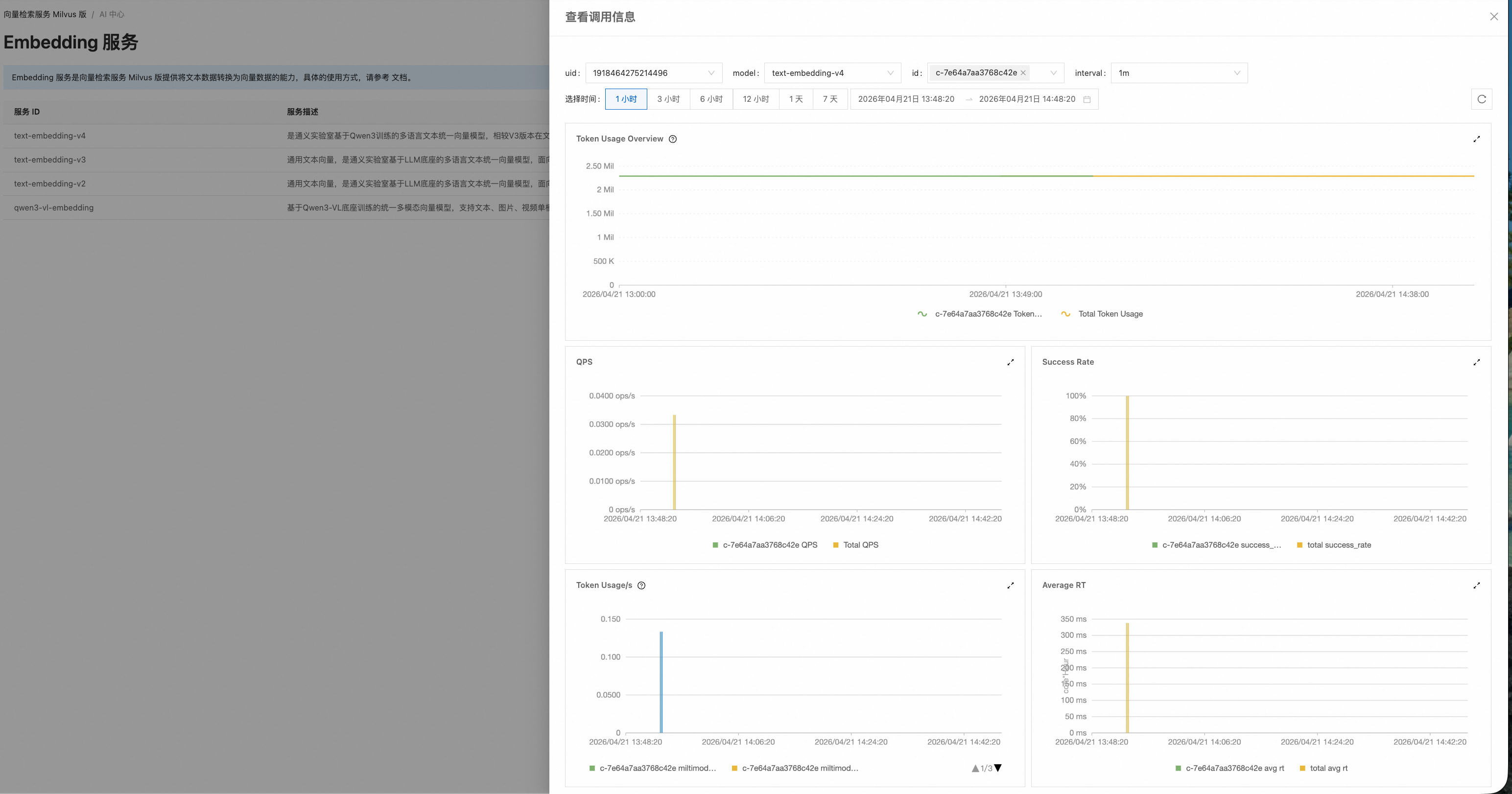Open the interval dropdown set to 1m
This screenshot has height=794, width=1512.
coord(1179,73)
